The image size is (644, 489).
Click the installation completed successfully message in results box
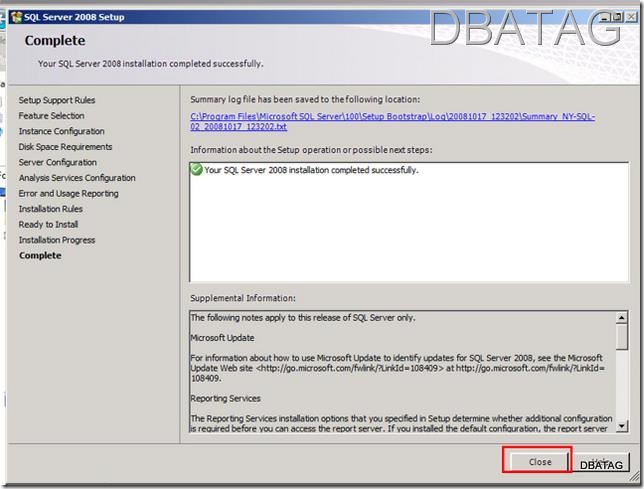(311, 170)
